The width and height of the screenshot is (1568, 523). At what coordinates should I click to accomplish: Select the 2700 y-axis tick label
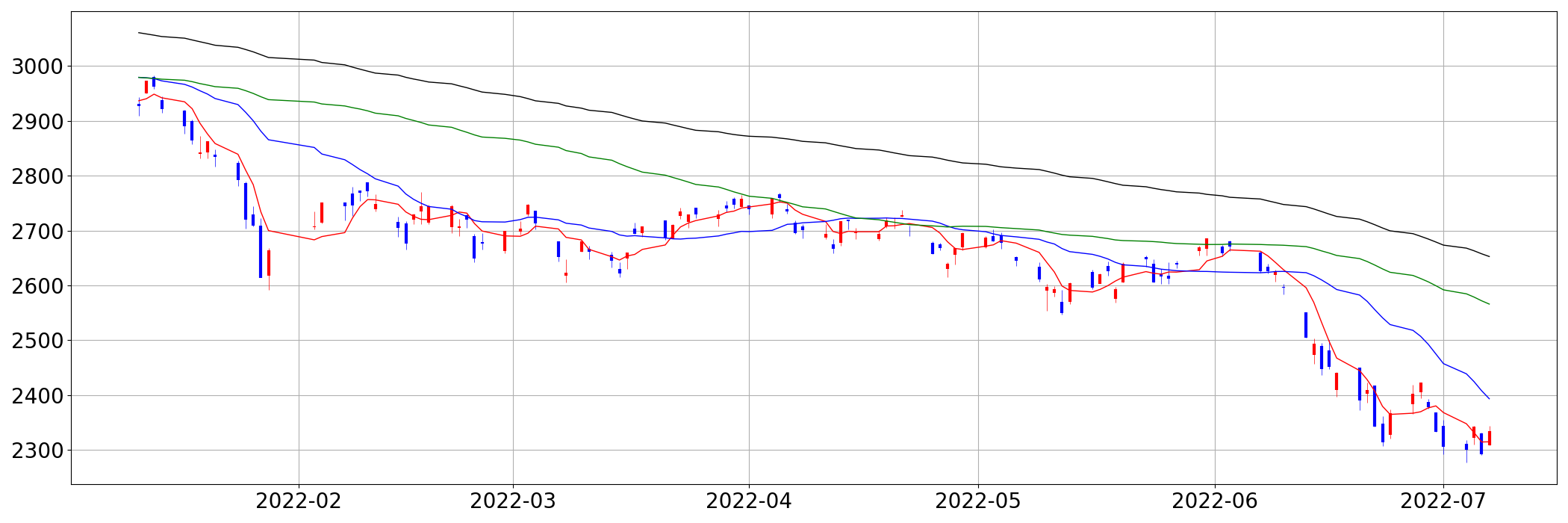click(37, 231)
